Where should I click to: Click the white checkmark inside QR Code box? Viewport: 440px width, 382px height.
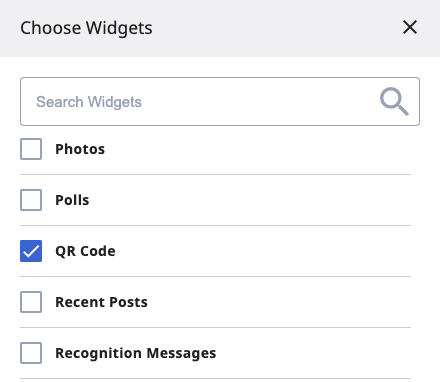click(31, 251)
